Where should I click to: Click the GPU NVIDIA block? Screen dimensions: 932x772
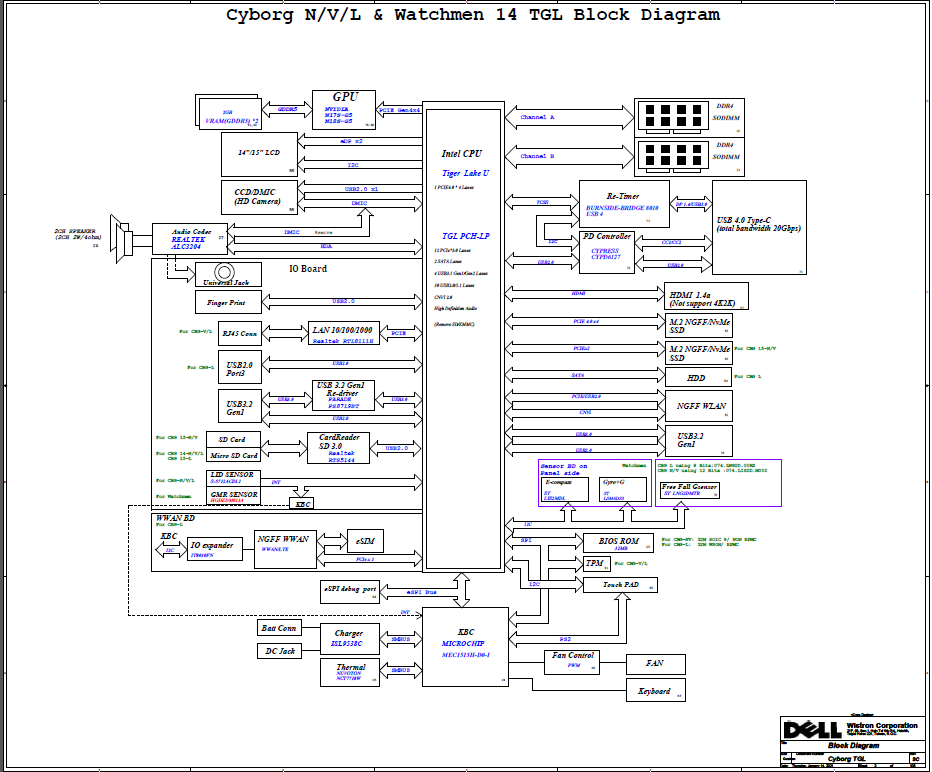(344, 109)
